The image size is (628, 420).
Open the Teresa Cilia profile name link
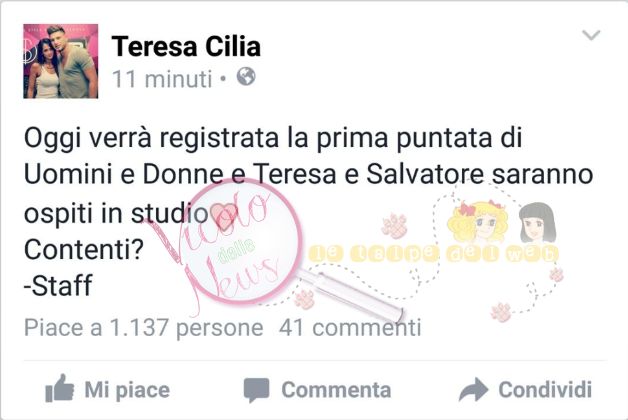(186, 46)
